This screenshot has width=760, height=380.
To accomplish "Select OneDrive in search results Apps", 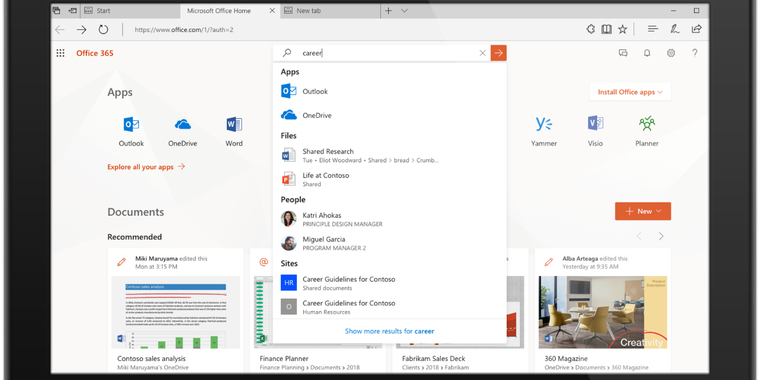I will click(390, 115).
